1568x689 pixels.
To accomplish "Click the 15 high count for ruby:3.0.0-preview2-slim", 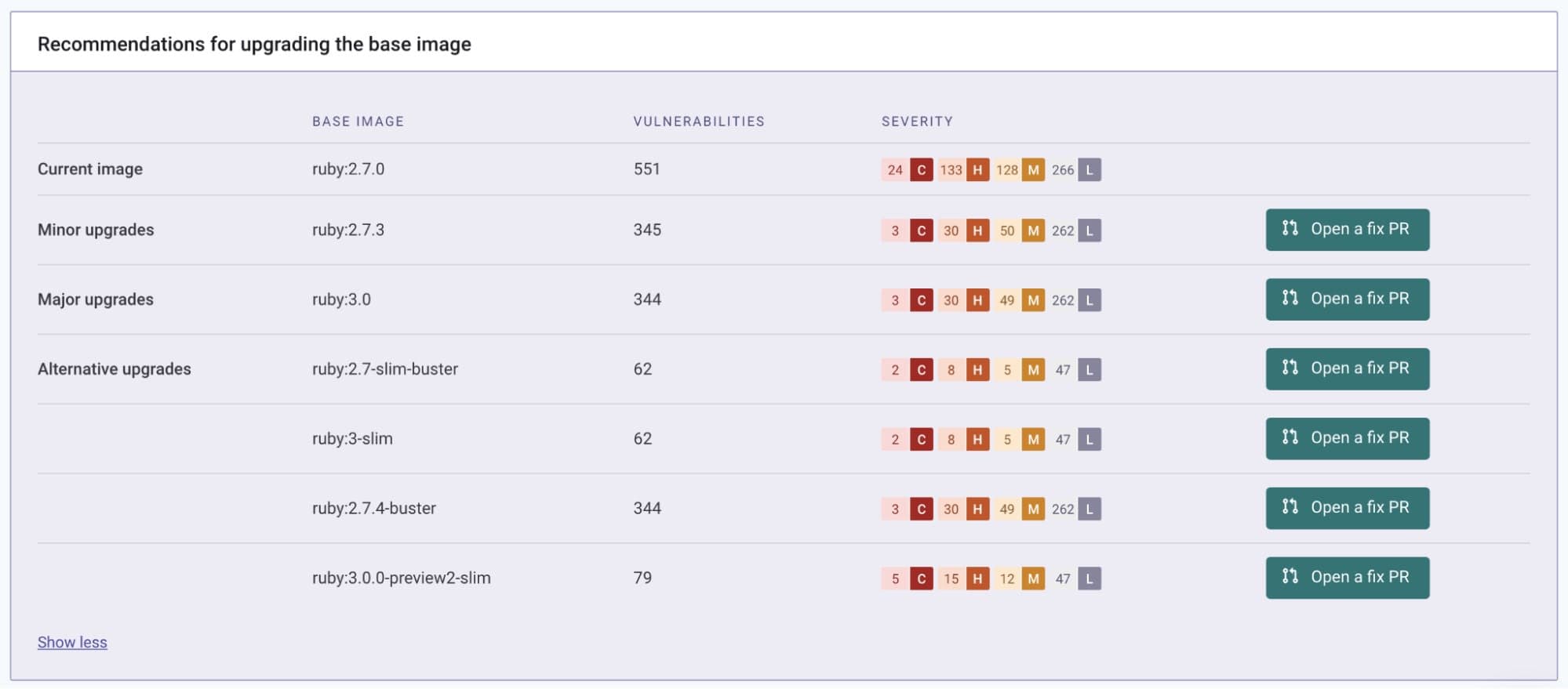I will [x=951, y=578].
